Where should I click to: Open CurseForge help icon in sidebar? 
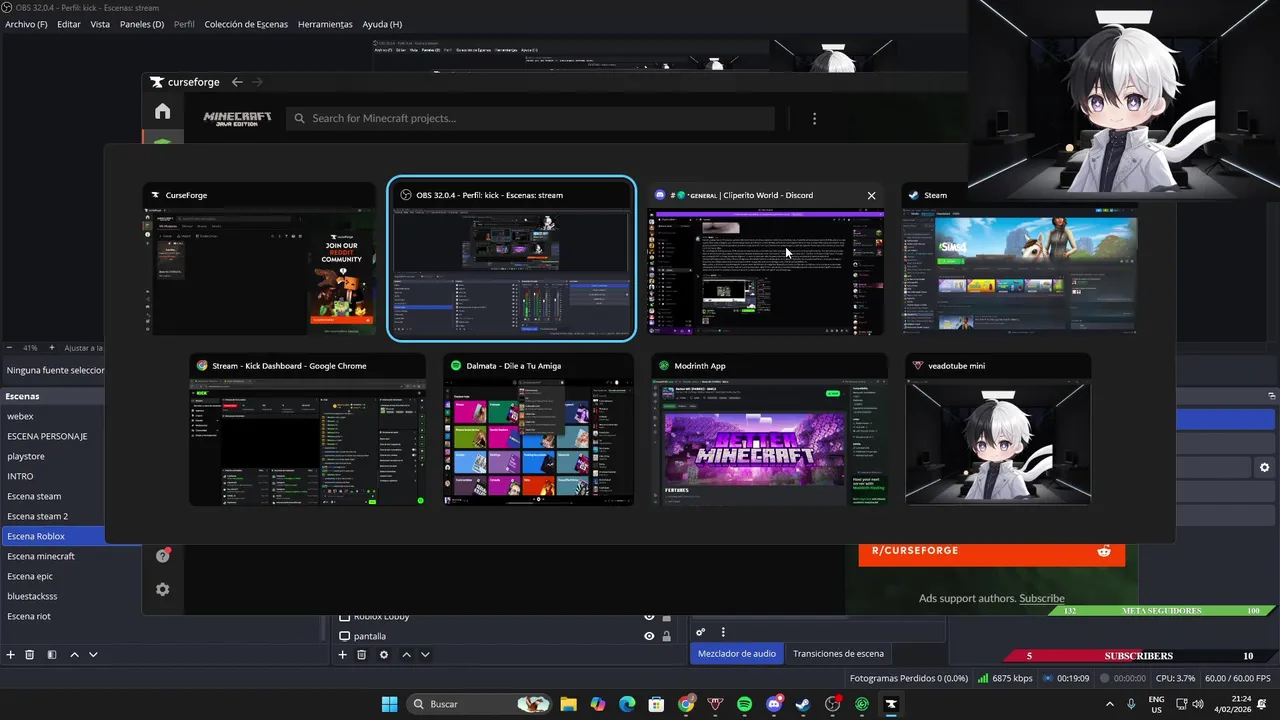click(163, 555)
